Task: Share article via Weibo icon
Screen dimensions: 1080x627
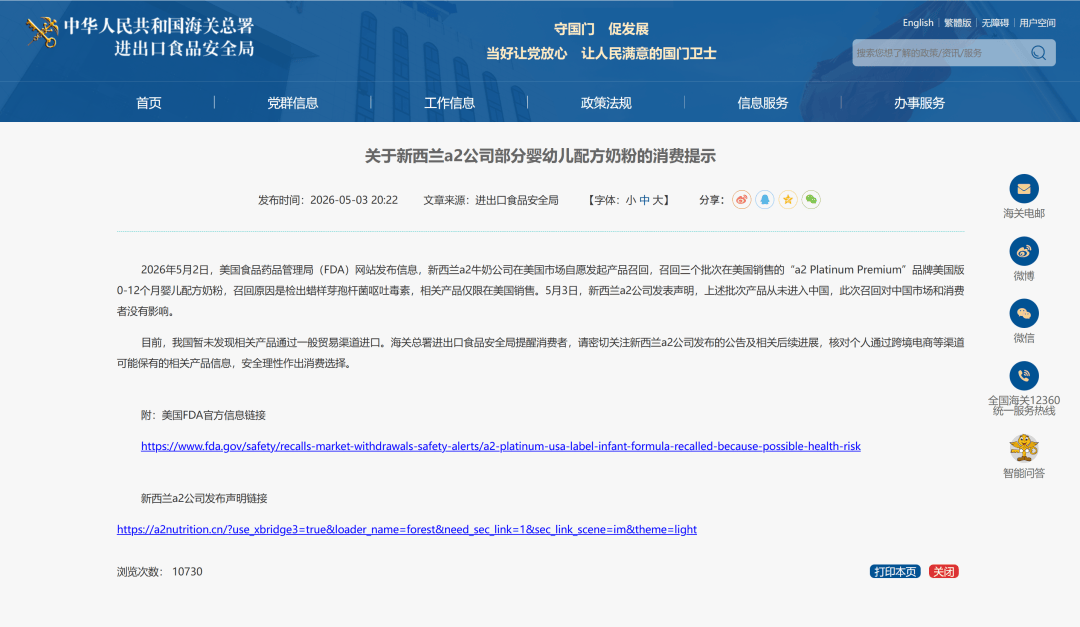Action: point(742,200)
